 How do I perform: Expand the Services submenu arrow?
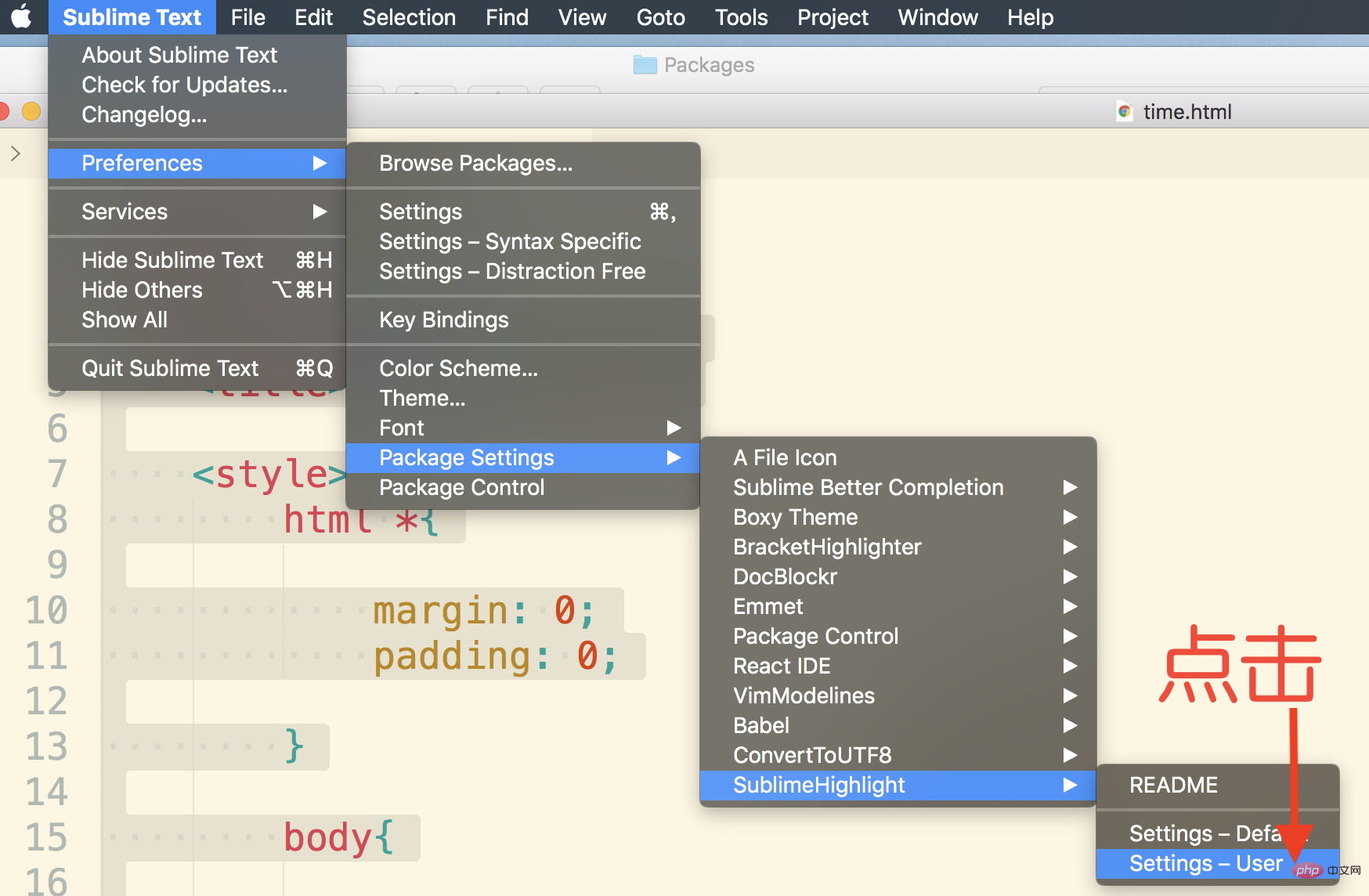[x=320, y=211]
